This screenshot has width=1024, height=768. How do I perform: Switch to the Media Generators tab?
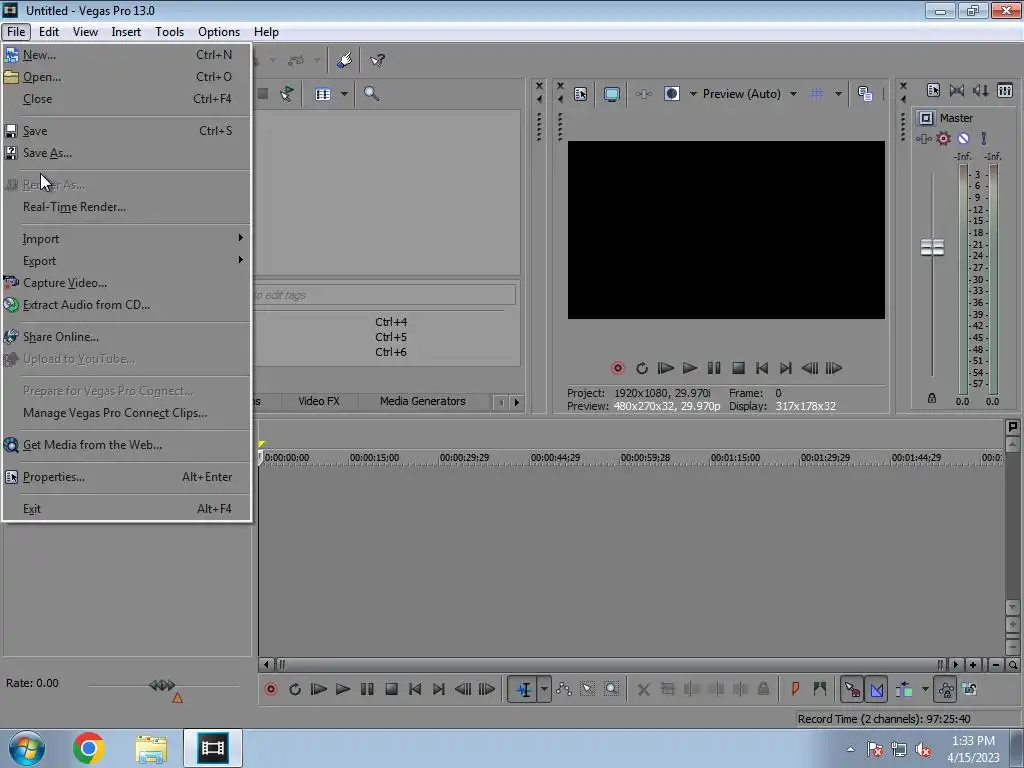(423, 401)
